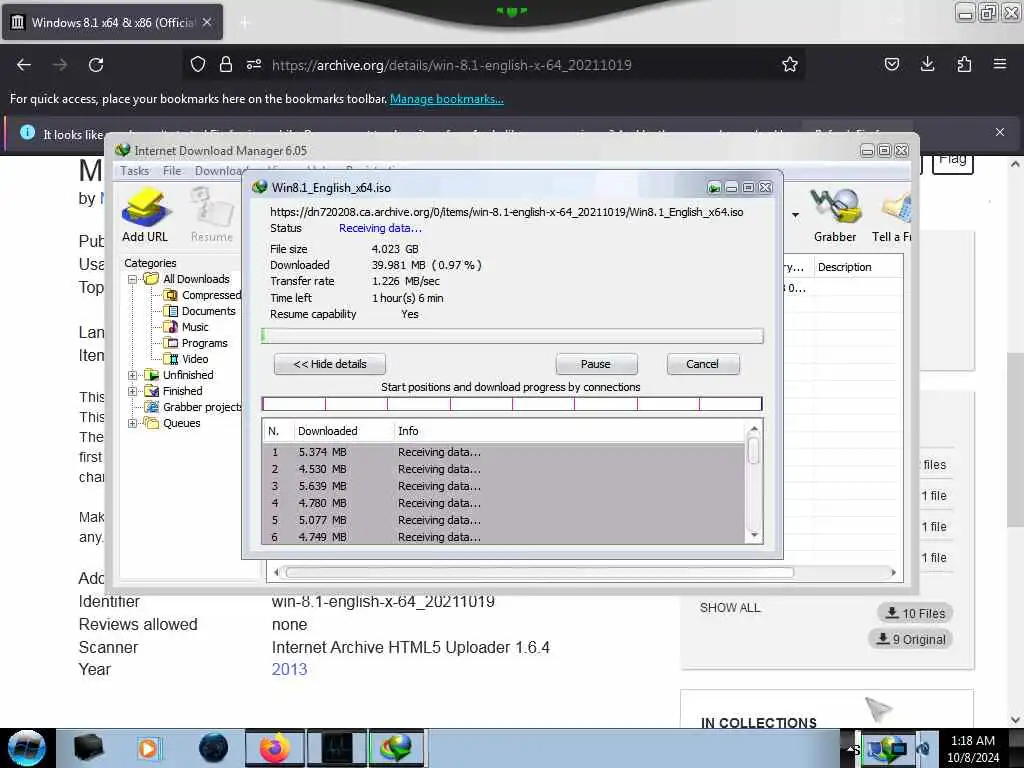This screenshot has height=768, width=1024.
Task: Open the Firefox extensions icon
Action: coord(964,64)
